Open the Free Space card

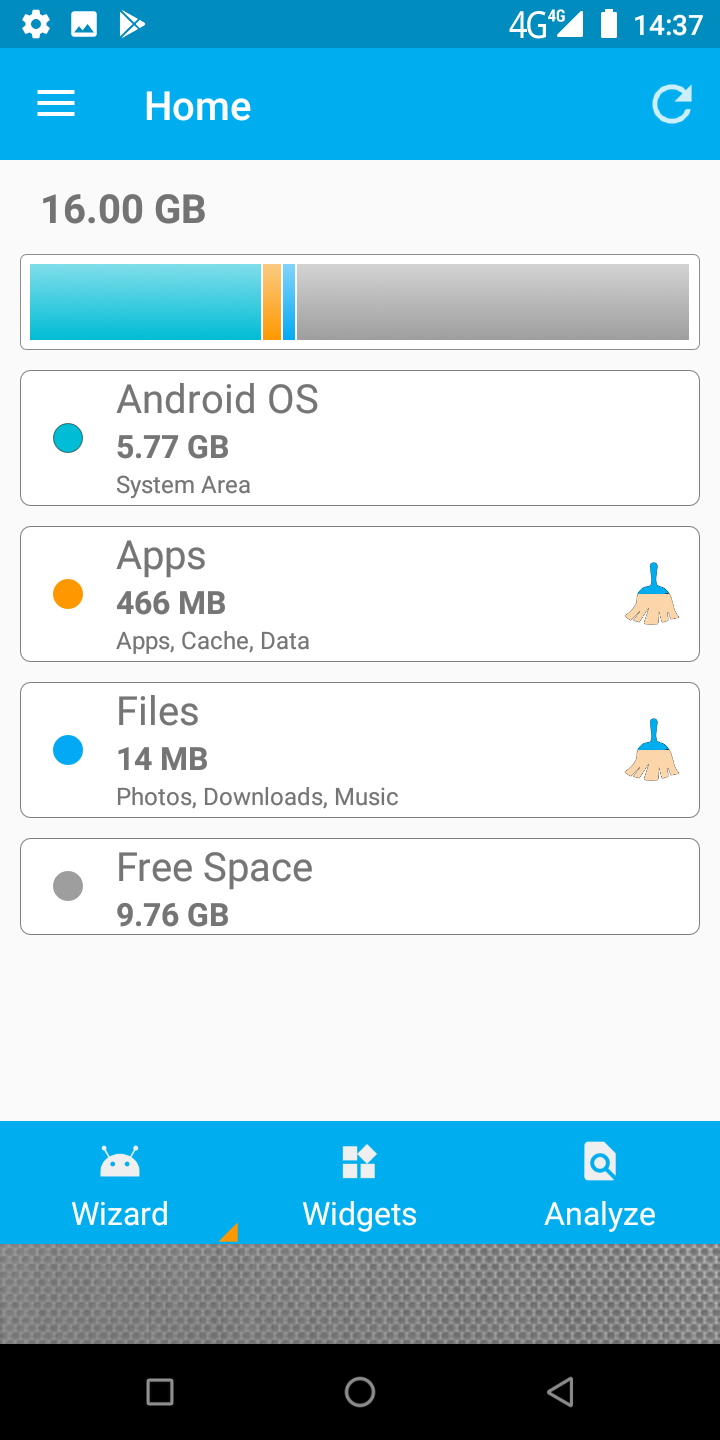[x=360, y=886]
